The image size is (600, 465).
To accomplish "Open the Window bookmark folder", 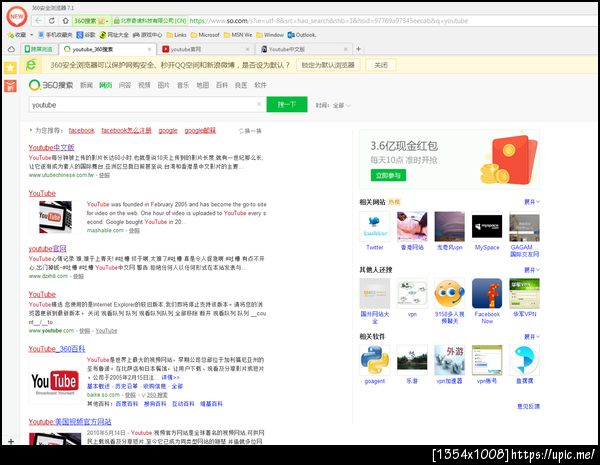I will click(270, 35).
